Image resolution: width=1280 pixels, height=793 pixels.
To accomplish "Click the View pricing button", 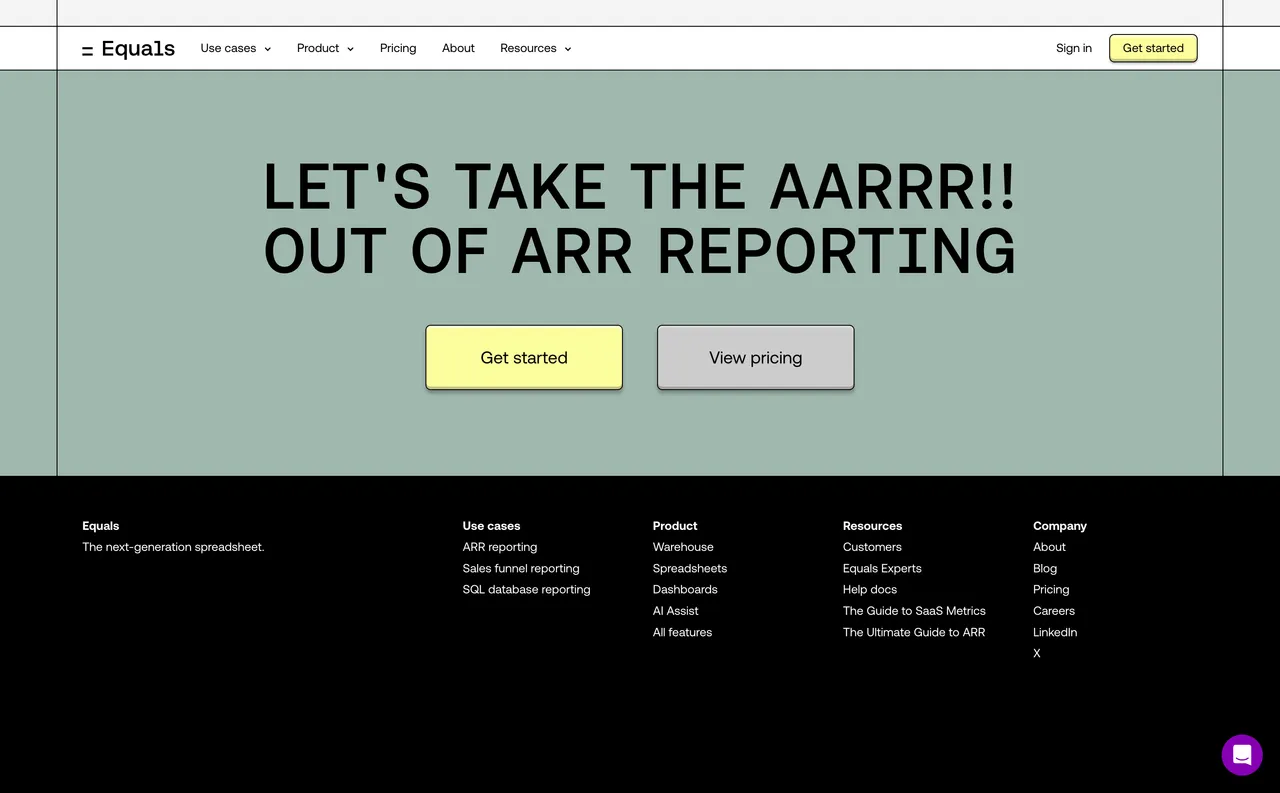I will click(x=755, y=357).
